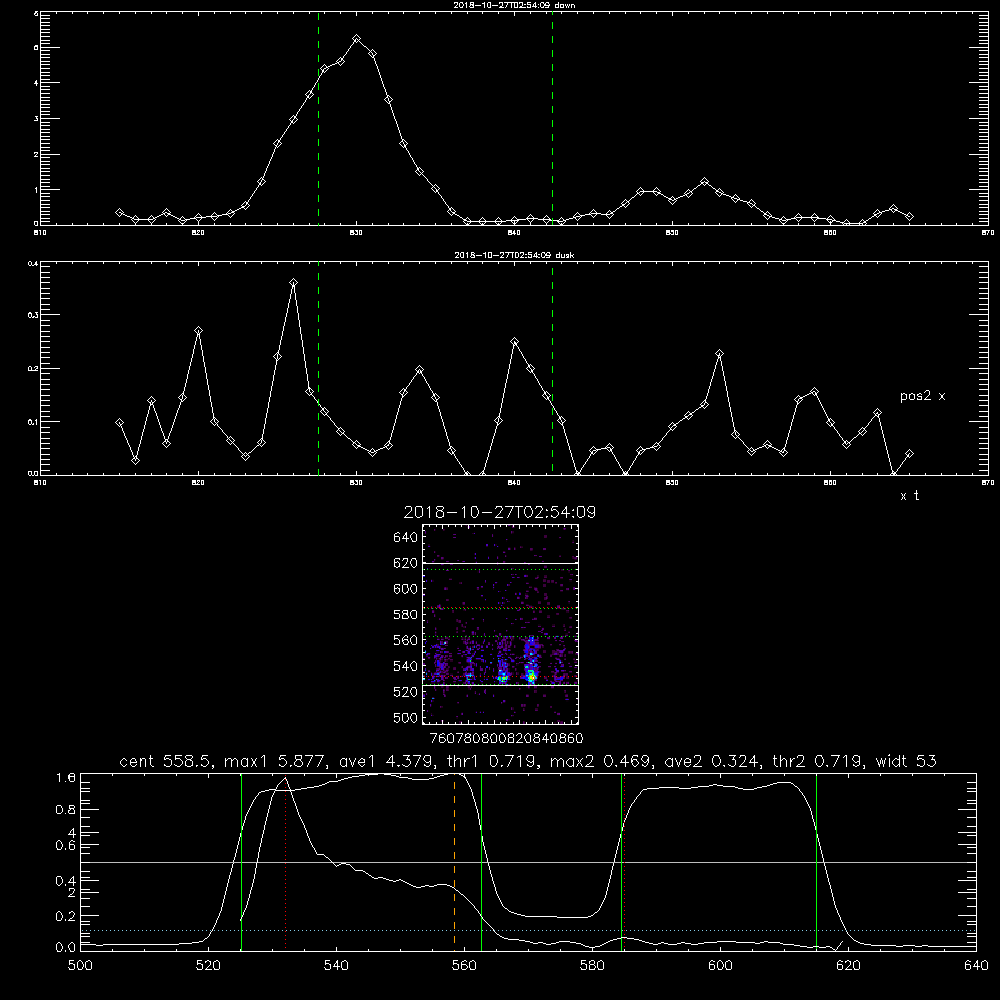
Task: Click the secondary dawn peak data point near 852
Action: click(704, 182)
